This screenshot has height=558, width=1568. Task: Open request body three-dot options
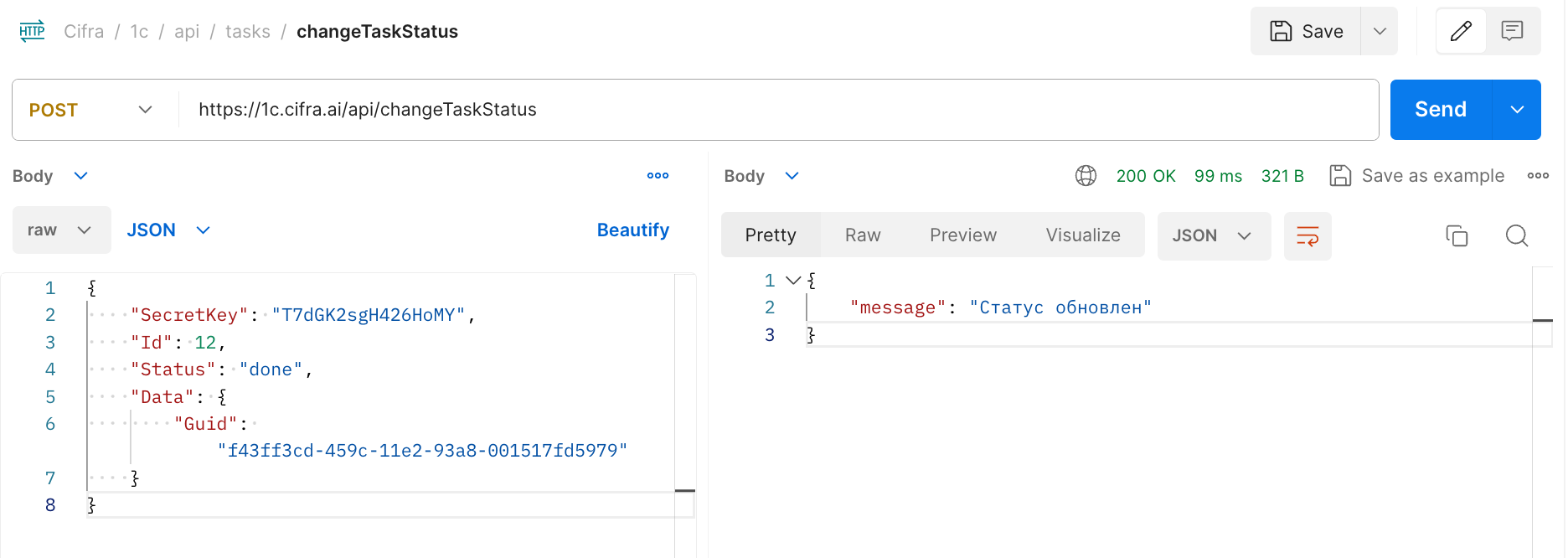click(658, 176)
